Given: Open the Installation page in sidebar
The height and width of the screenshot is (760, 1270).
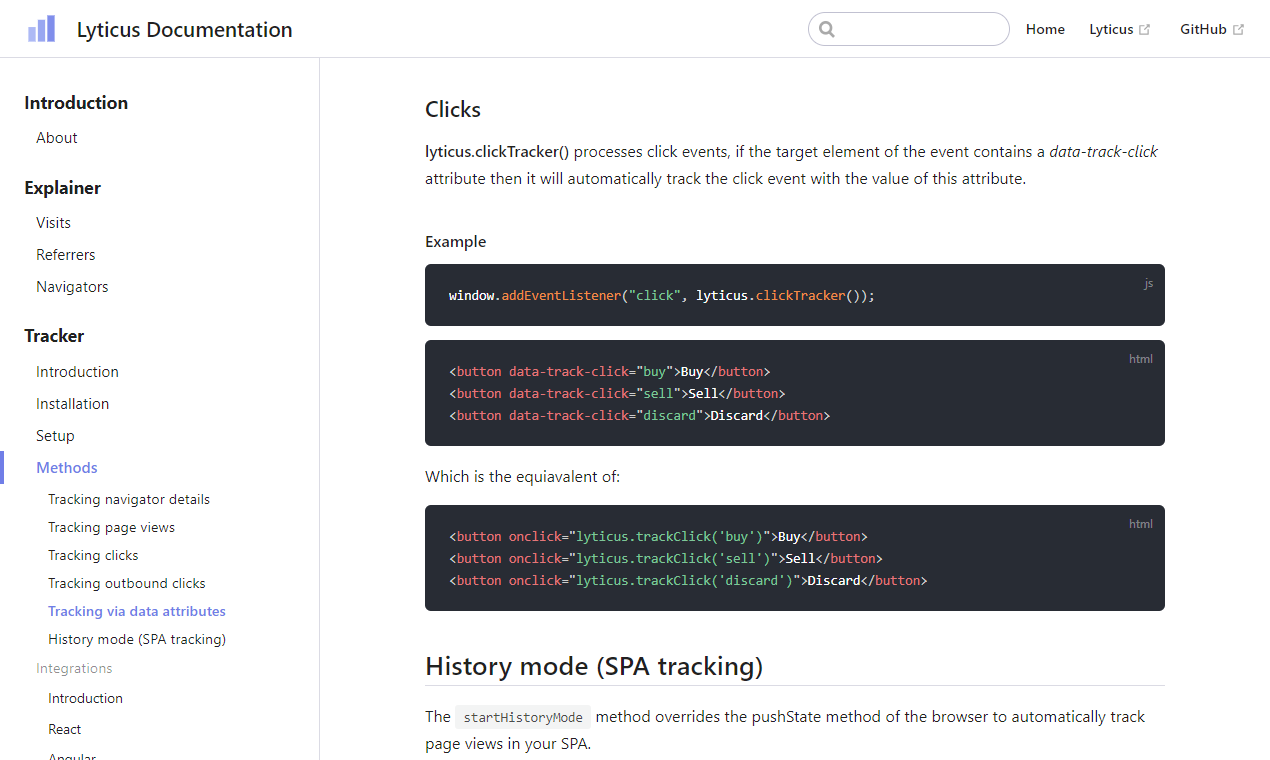Looking at the screenshot, I should (73, 404).
